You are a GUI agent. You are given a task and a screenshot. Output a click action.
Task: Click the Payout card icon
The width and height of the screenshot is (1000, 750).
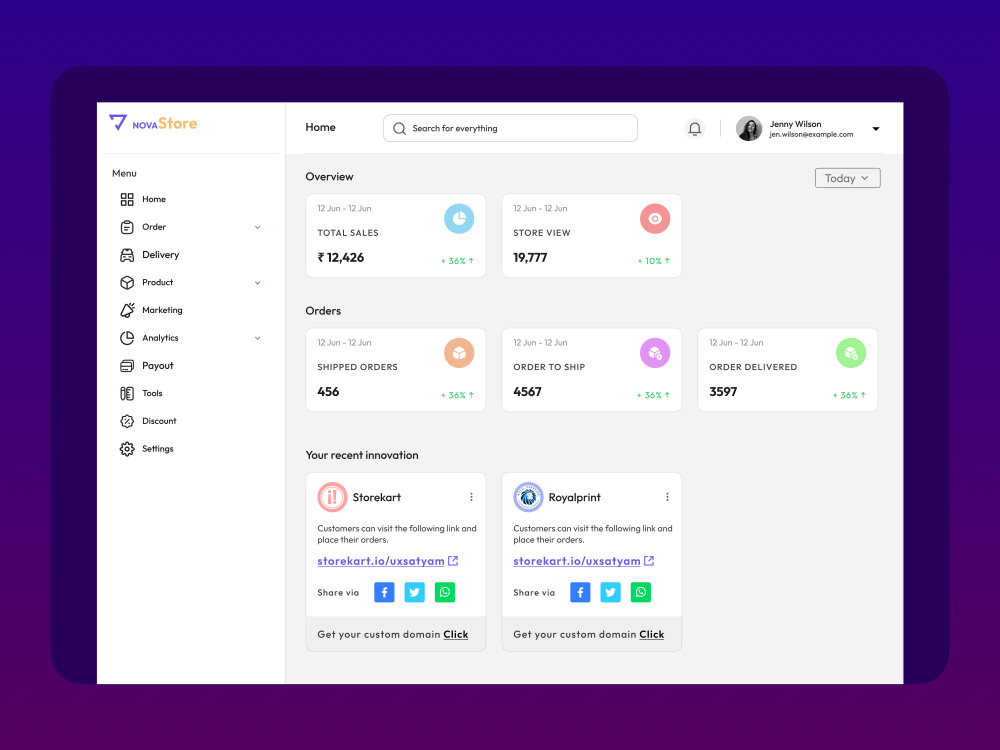coord(127,365)
